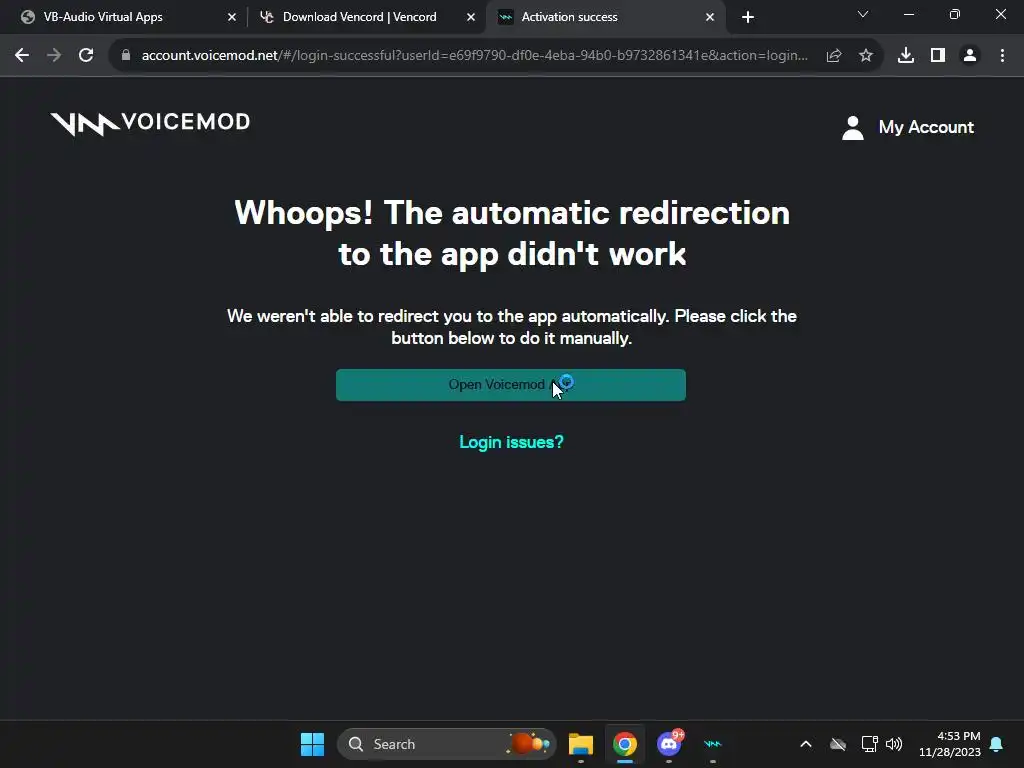Toggle Chrome side panel
Image resolution: width=1024 pixels, height=768 pixels.
click(938, 56)
